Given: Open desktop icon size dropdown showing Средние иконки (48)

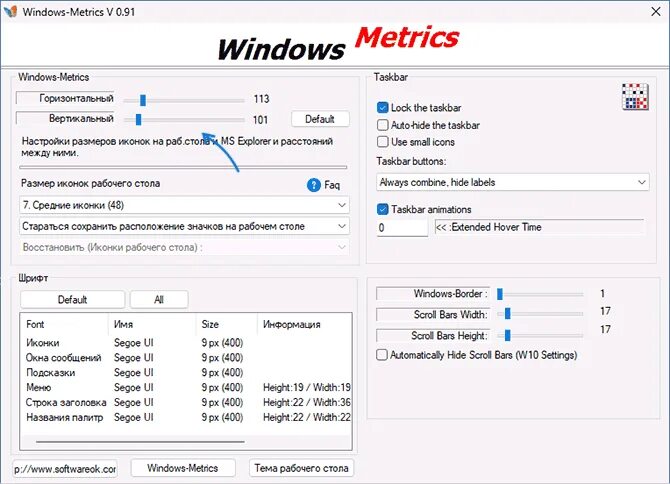Looking at the screenshot, I should [x=184, y=205].
